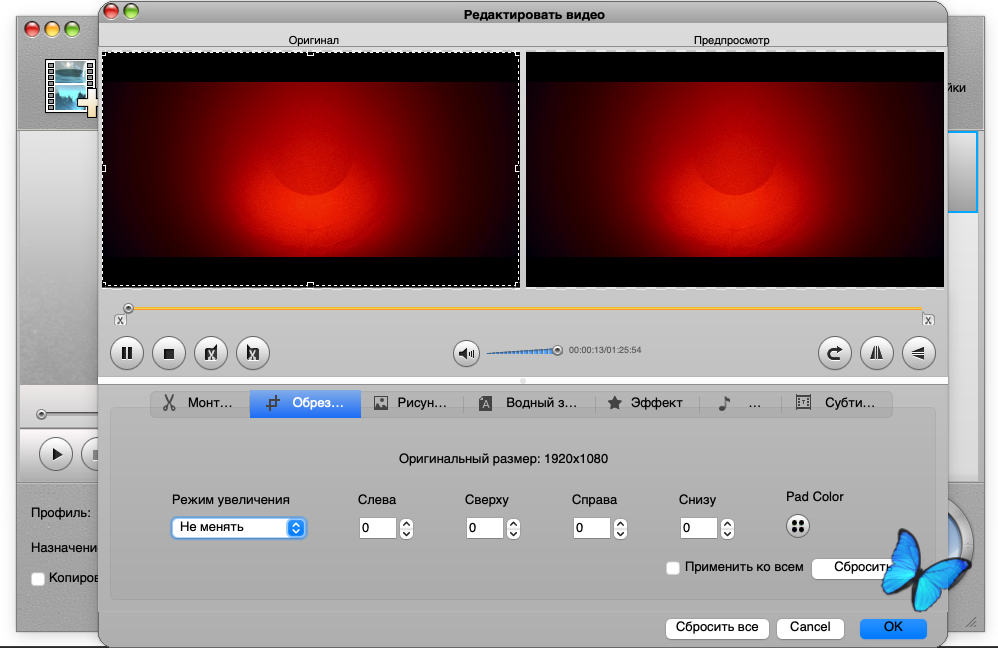Click the 'Слева' crop value stepper
The image size is (998, 648).
pos(406,528)
